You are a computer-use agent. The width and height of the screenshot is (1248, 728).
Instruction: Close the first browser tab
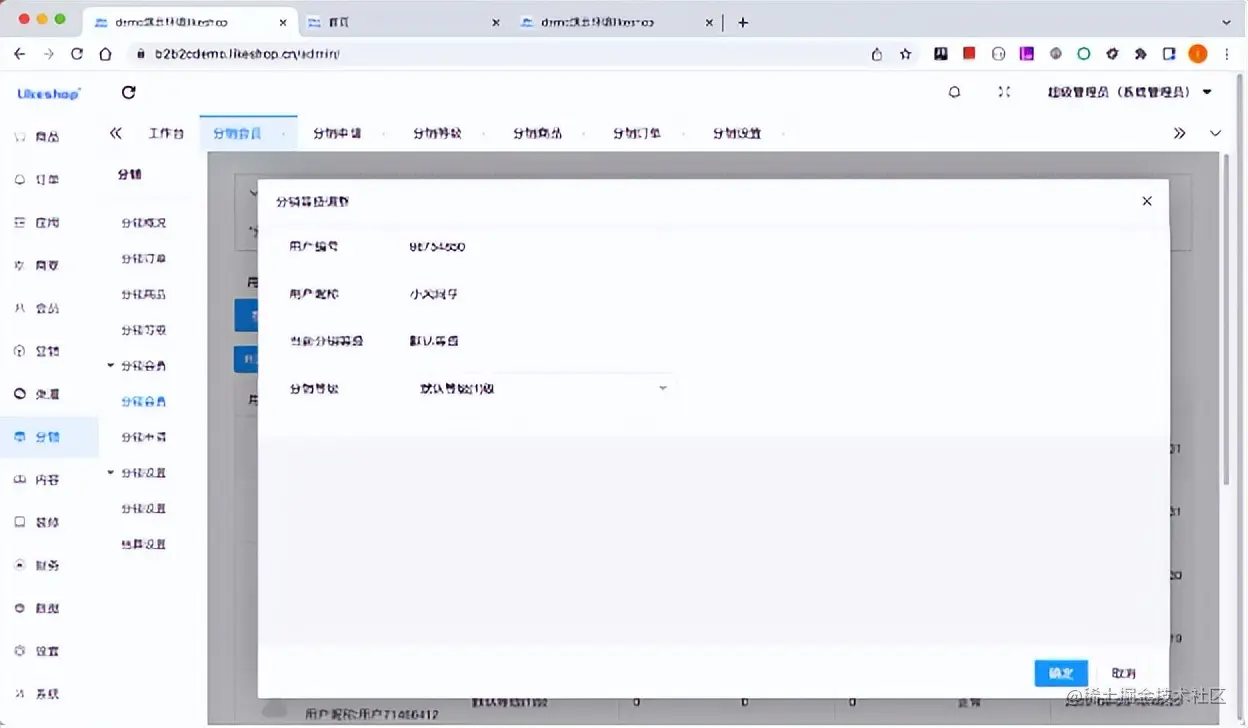(x=283, y=22)
